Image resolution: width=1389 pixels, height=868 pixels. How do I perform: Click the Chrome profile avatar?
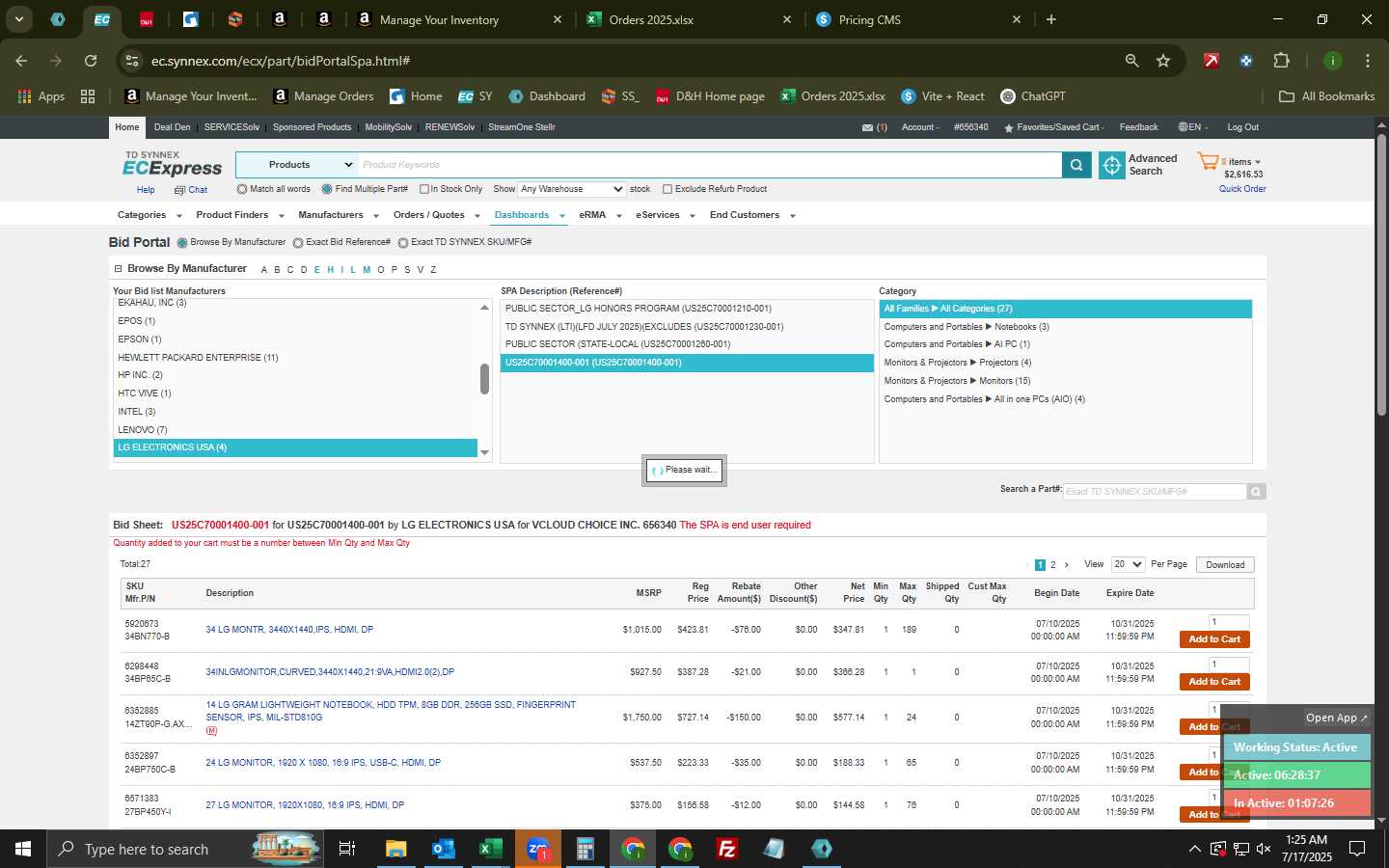1332,61
